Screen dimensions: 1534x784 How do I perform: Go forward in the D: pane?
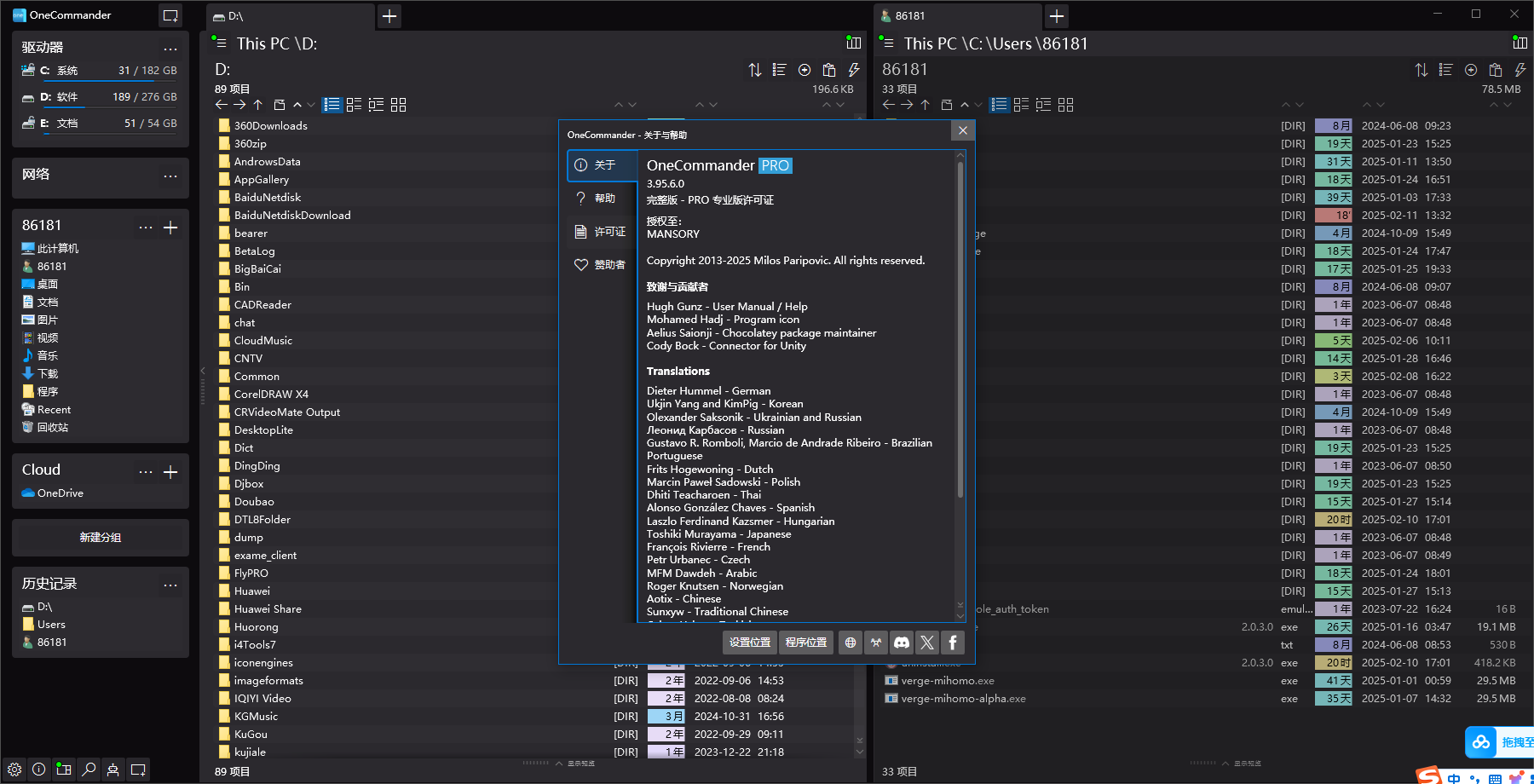click(x=239, y=105)
